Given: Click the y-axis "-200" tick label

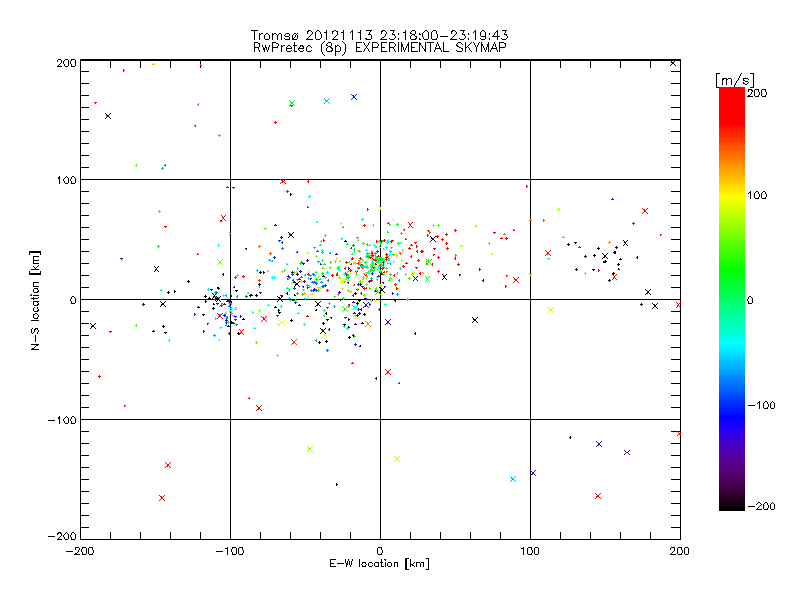Looking at the screenshot, I should coord(62,536).
